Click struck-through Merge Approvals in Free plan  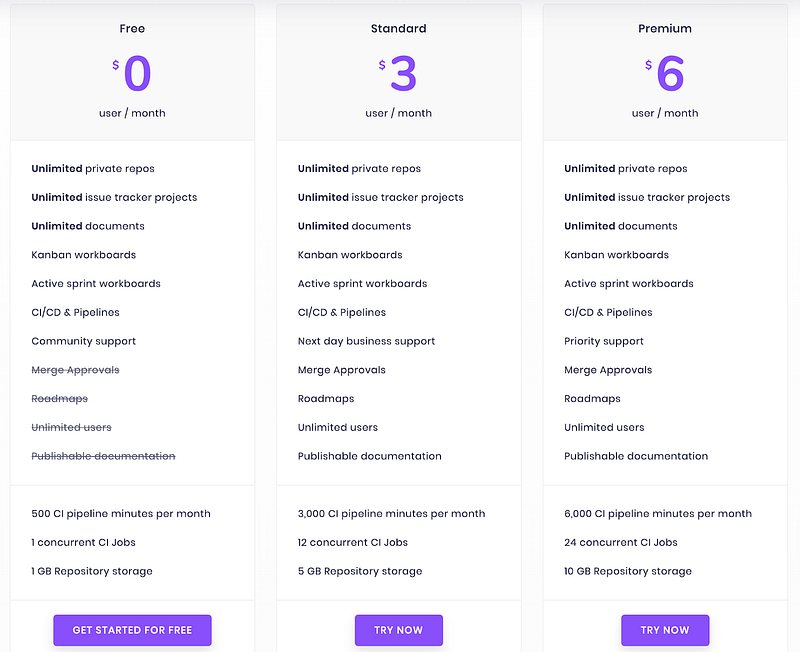click(x=76, y=370)
